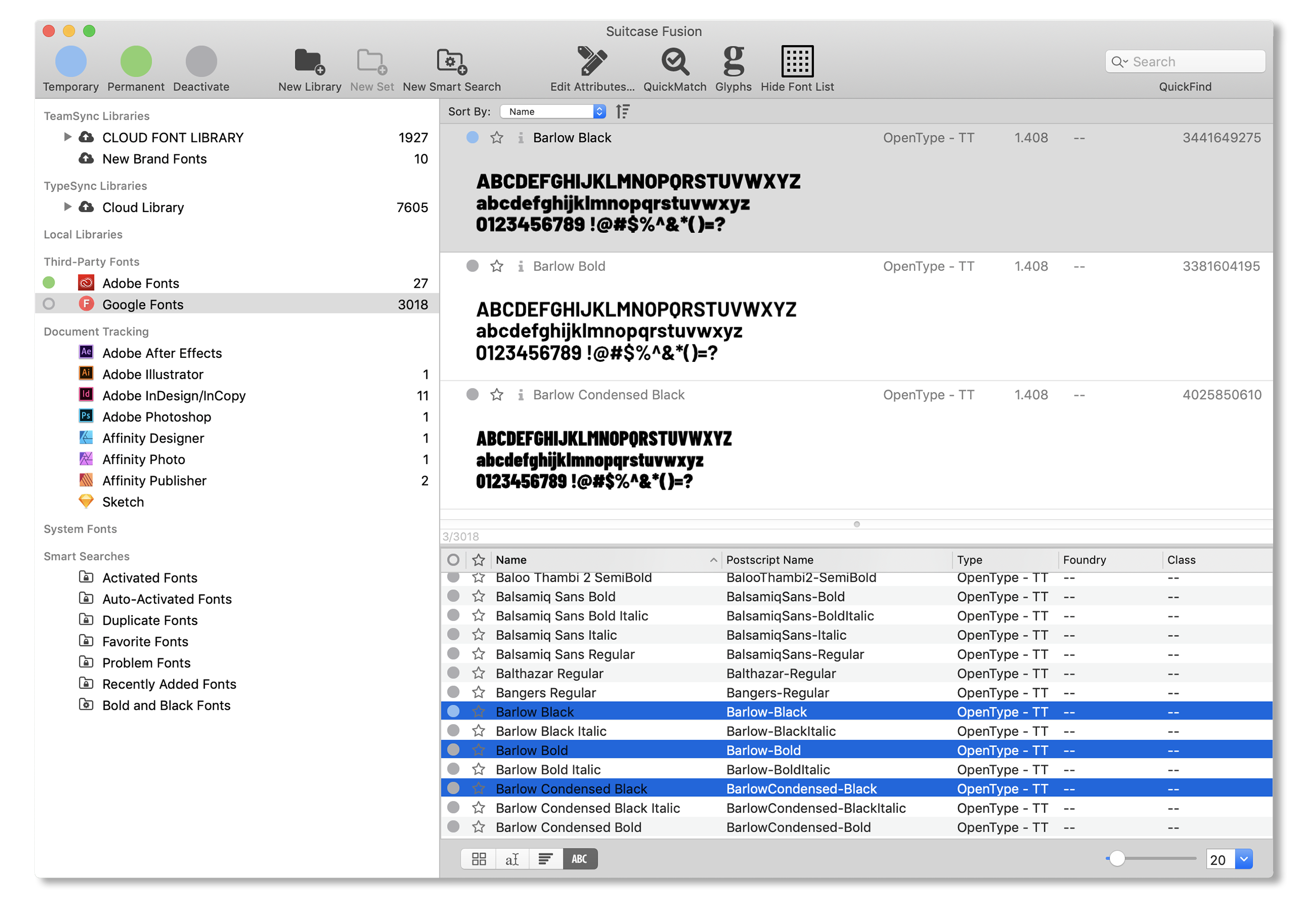Screen dimensions: 1316x921
Task: Open the Sort By Name dropdown
Action: point(553,111)
